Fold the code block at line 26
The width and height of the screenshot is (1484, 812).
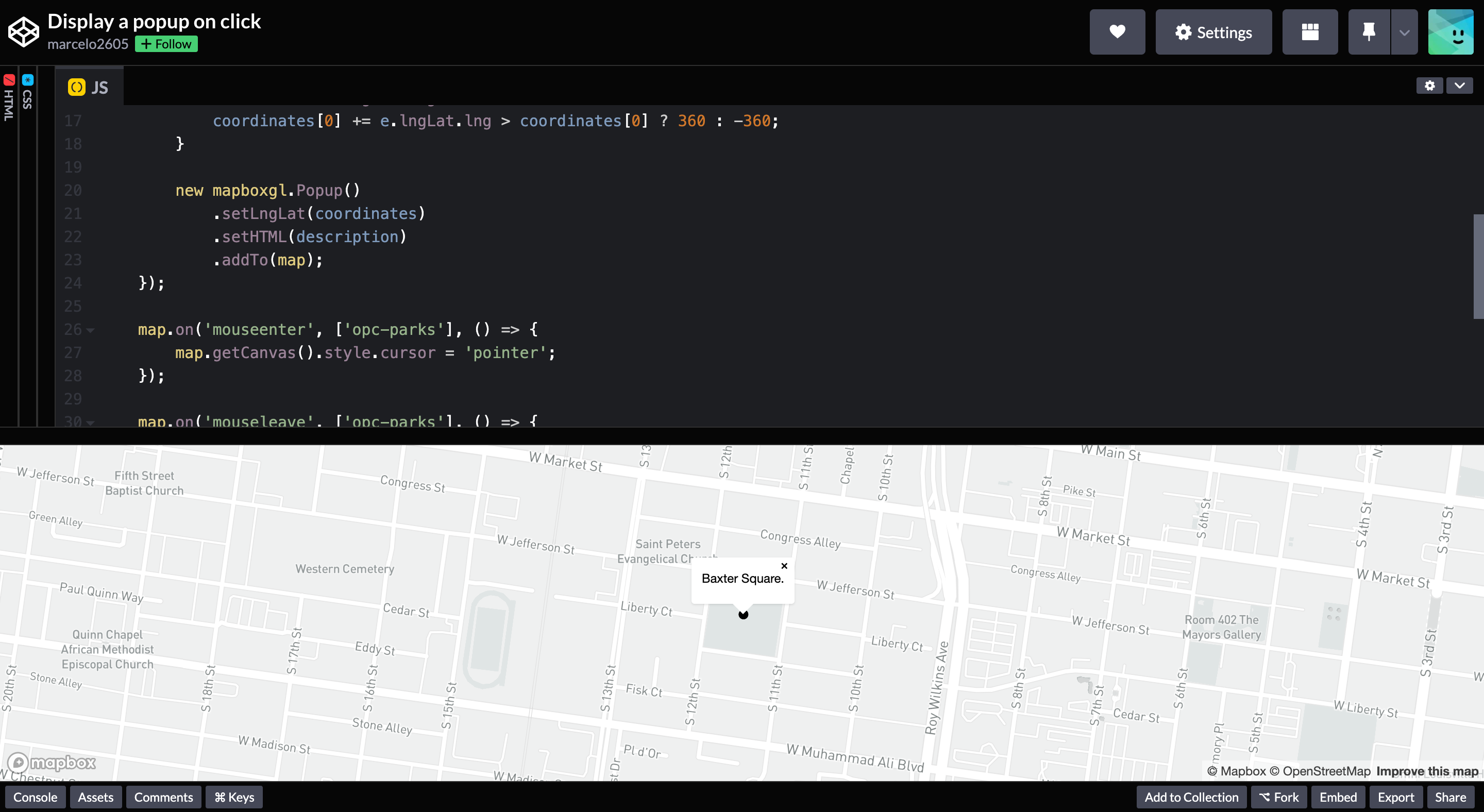click(x=90, y=331)
